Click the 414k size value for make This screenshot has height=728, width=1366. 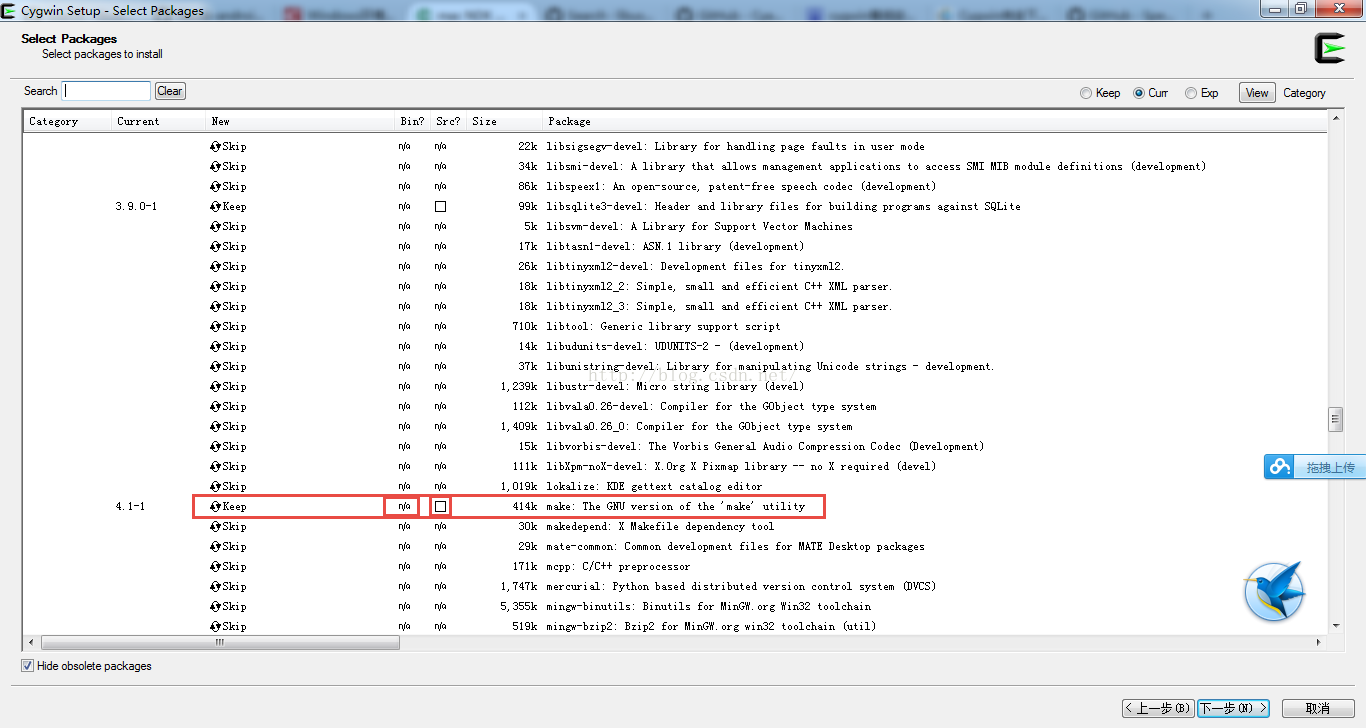(525, 506)
